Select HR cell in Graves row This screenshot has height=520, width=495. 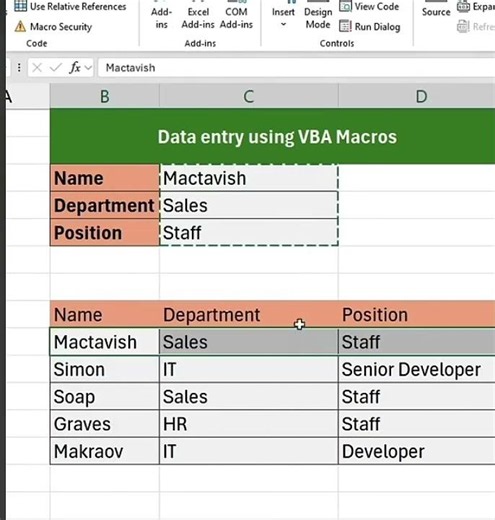tap(249, 424)
